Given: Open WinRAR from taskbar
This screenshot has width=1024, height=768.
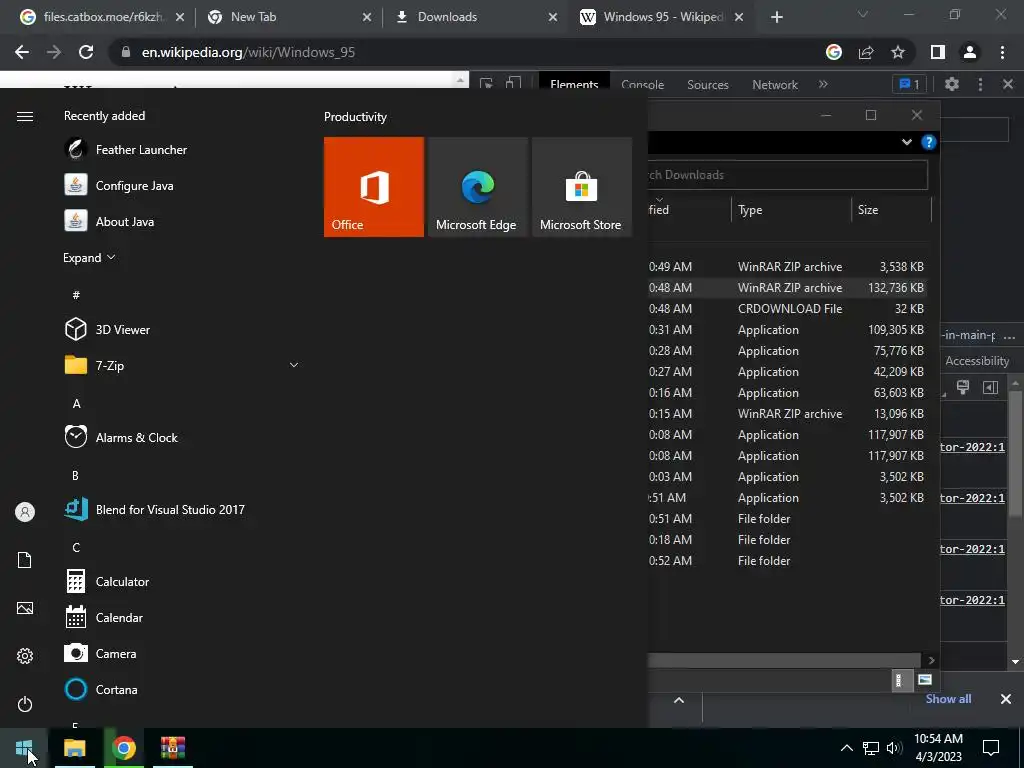Looking at the screenshot, I should pyautogui.click(x=172, y=748).
